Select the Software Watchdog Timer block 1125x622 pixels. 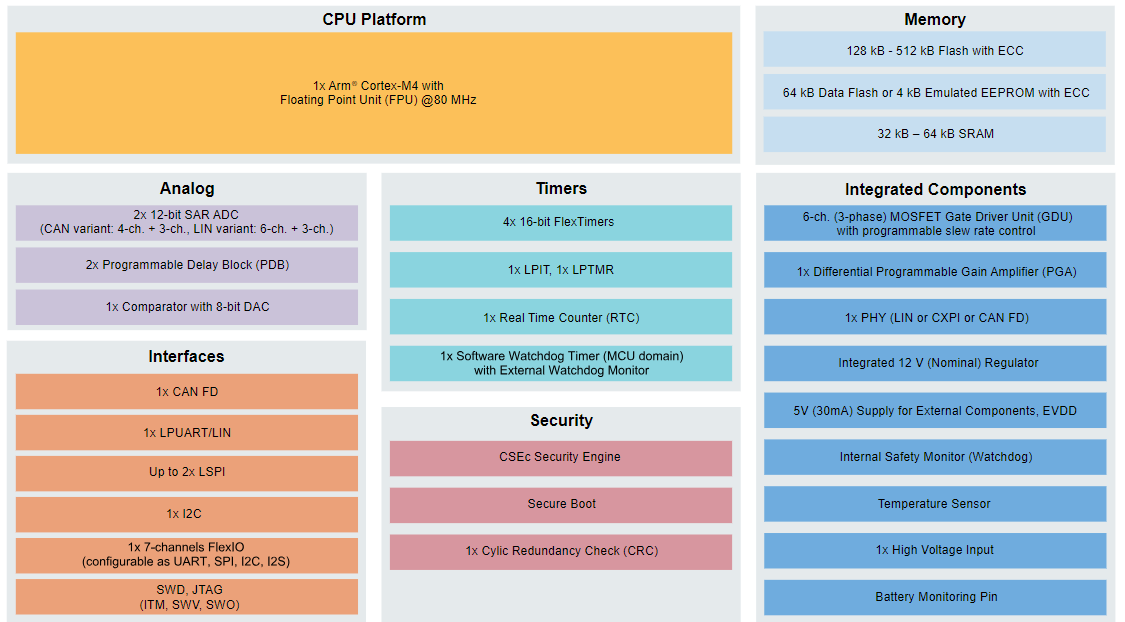(x=560, y=363)
